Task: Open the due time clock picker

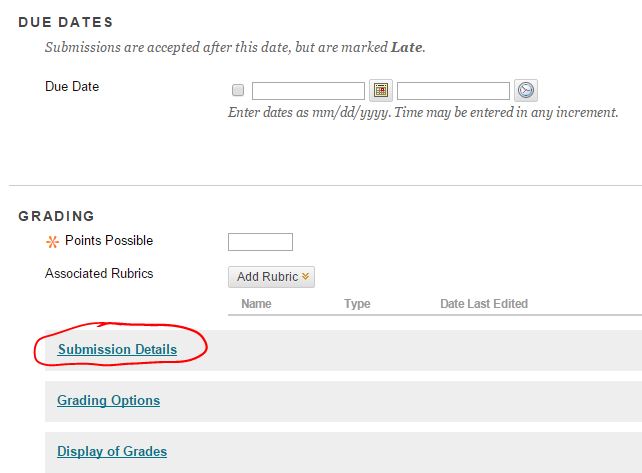Action: point(526,90)
